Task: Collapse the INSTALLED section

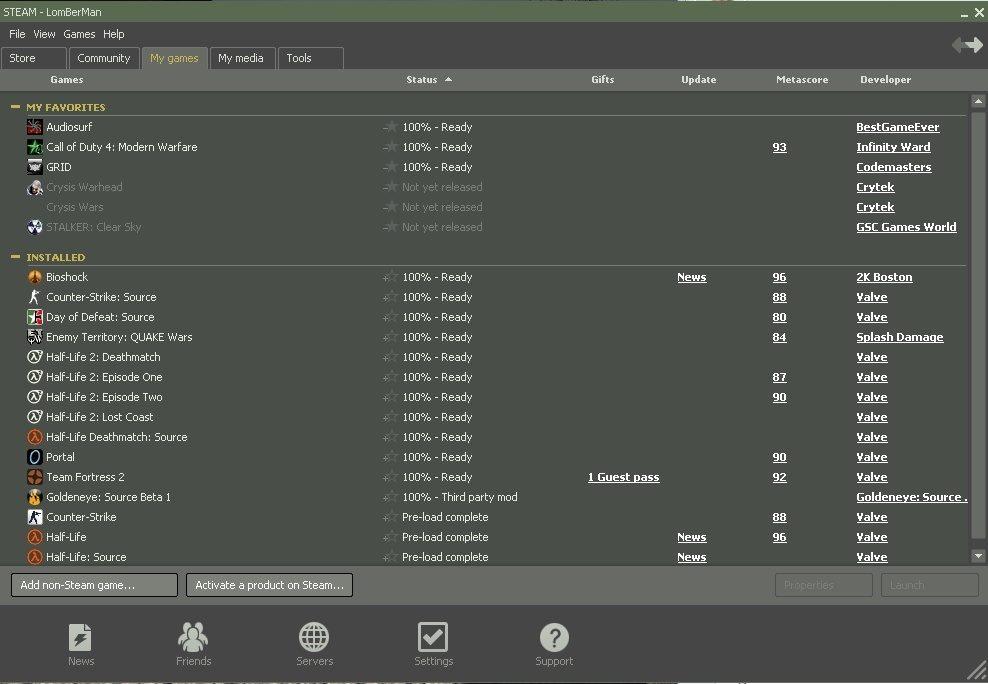Action: pyautogui.click(x=15, y=257)
